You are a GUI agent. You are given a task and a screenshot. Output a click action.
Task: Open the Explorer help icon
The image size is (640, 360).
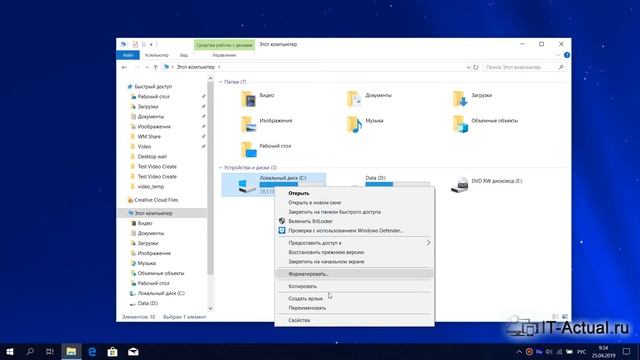tap(567, 55)
